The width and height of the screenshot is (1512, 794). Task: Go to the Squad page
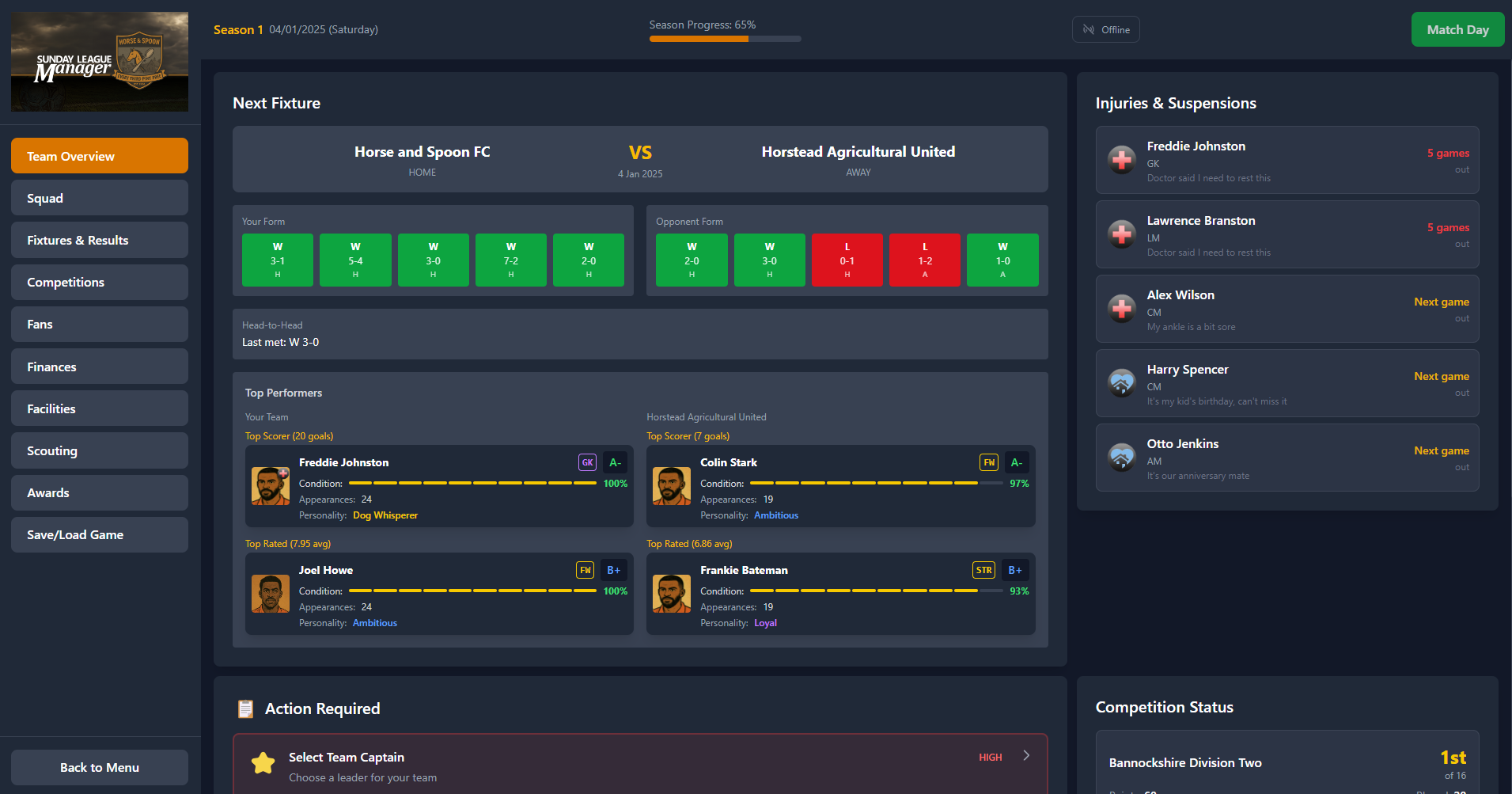click(x=100, y=198)
